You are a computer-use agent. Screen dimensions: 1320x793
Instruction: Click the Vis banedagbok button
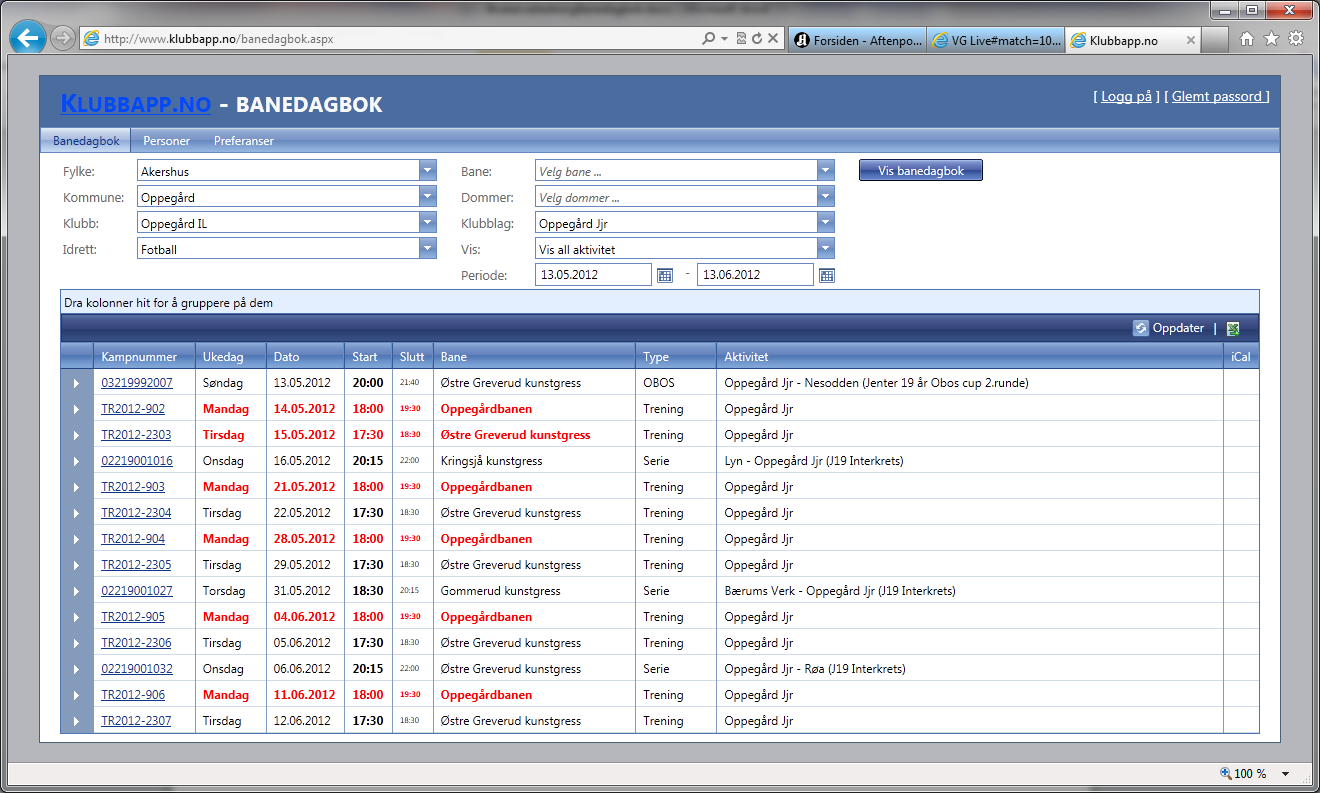coord(921,171)
